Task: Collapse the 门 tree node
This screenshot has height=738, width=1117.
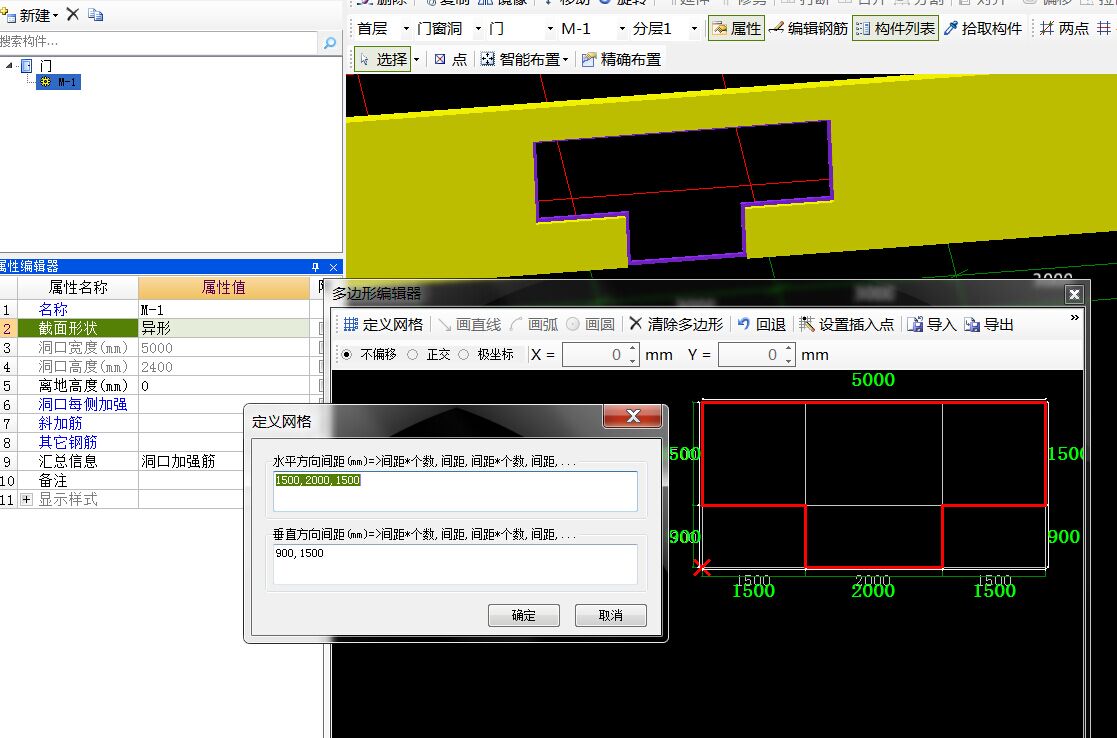Action: pos(9,66)
